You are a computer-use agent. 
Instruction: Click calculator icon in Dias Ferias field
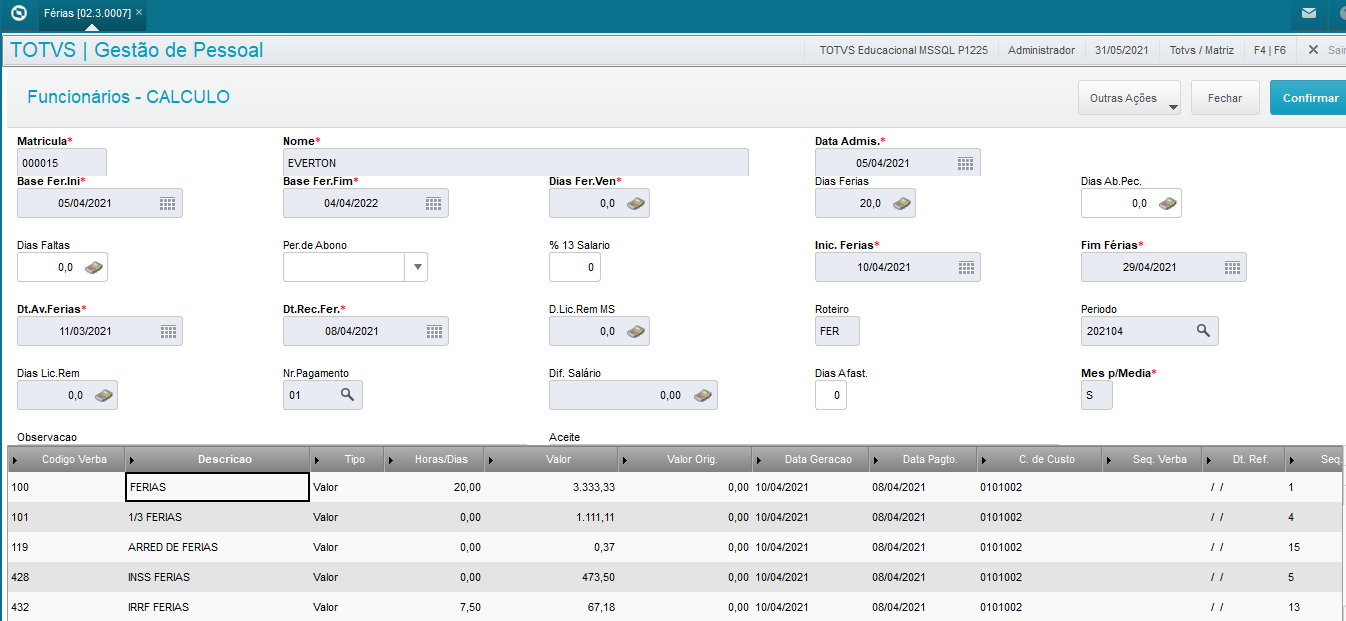coord(901,203)
